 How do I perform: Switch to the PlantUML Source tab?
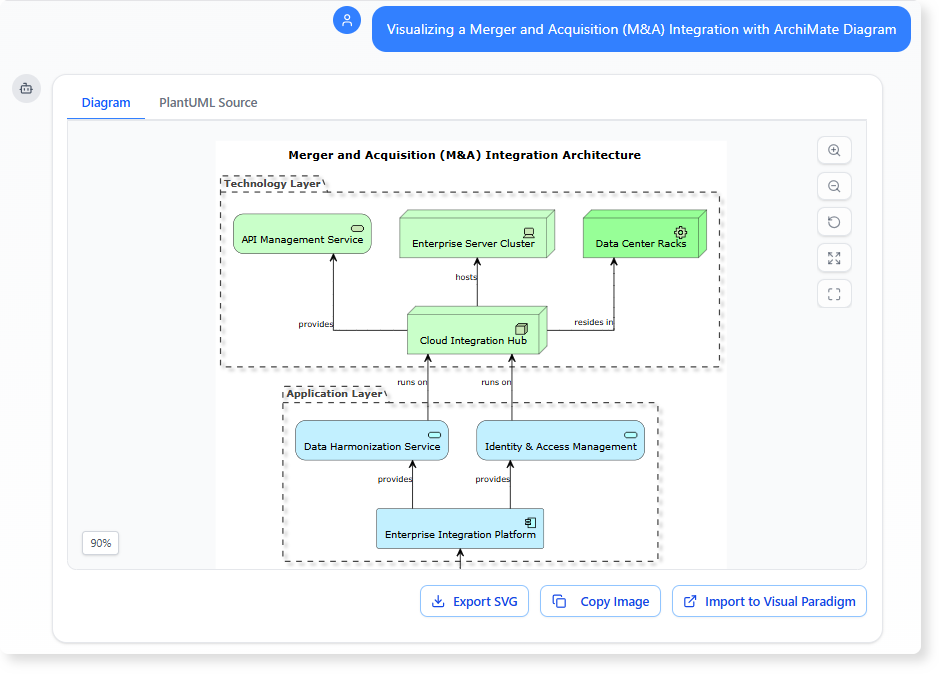click(207, 102)
